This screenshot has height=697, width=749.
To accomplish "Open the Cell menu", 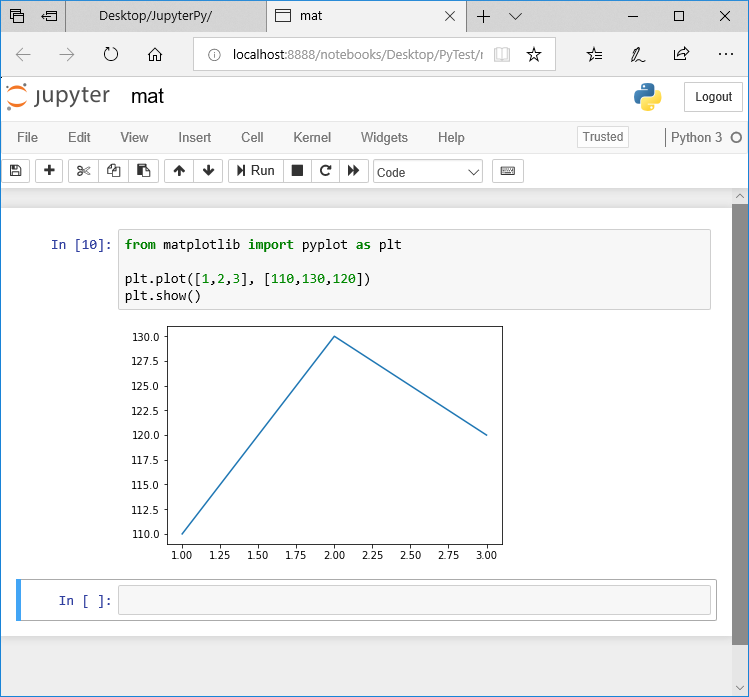I will (252, 138).
